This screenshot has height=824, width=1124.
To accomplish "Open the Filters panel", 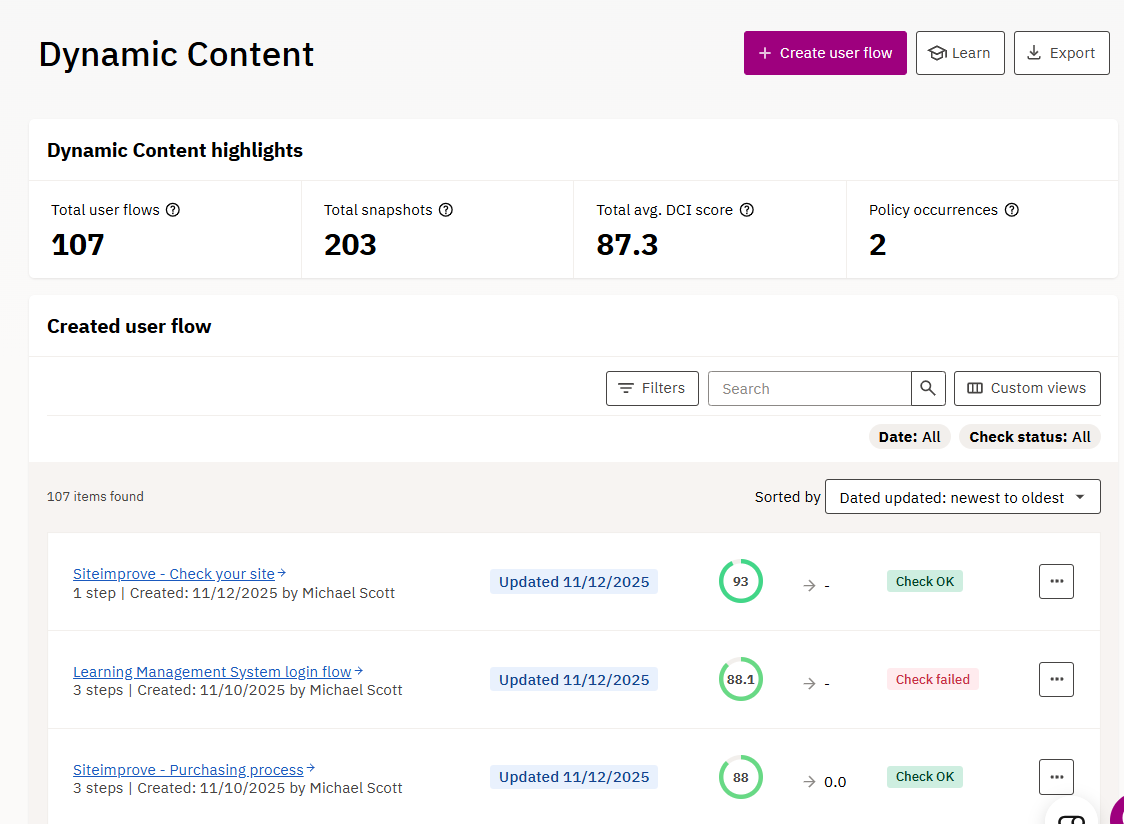I will coord(652,388).
